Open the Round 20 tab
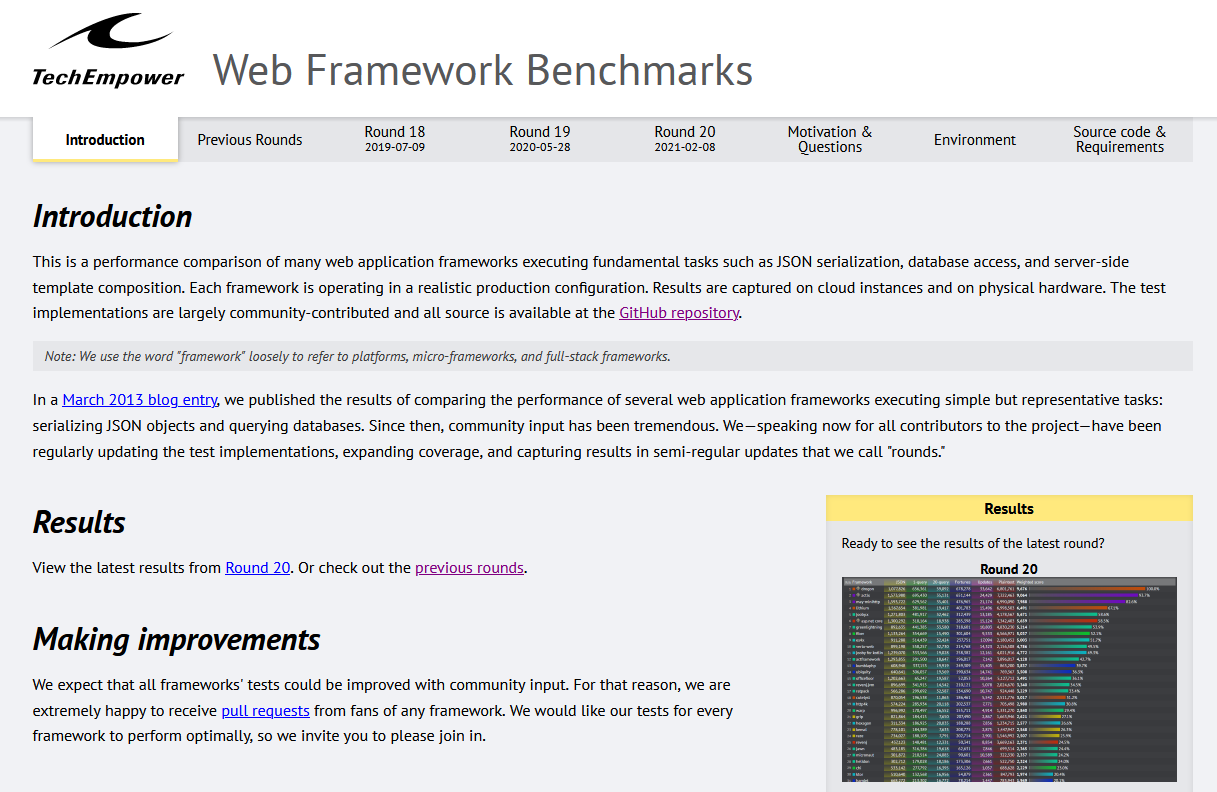Viewport: 1217px width, 792px height. [x=685, y=139]
